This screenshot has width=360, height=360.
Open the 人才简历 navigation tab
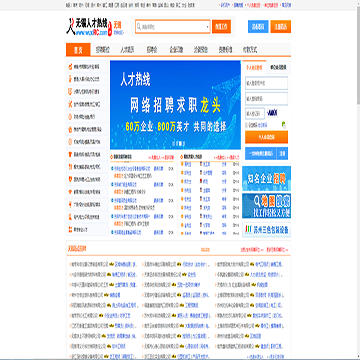[x=127, y=50]
